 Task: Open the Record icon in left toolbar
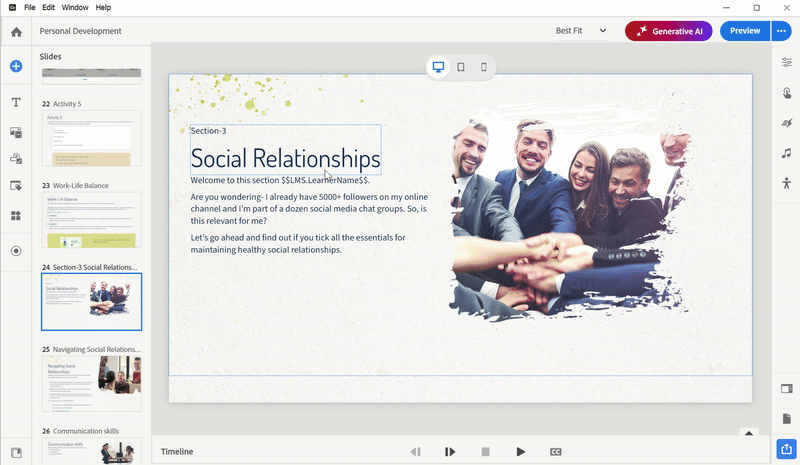point(16,251)
